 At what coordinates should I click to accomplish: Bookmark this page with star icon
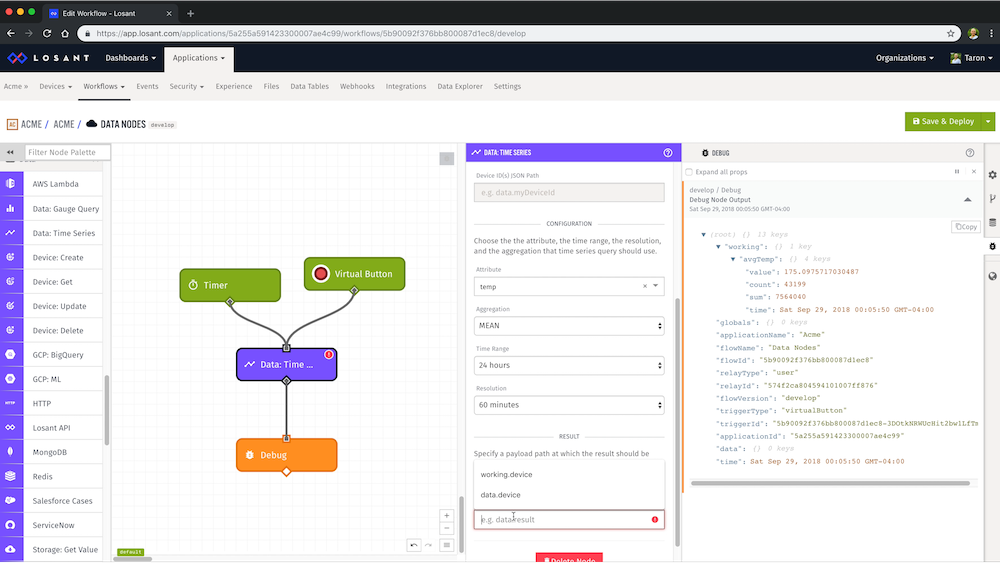(x=950, y=33)
